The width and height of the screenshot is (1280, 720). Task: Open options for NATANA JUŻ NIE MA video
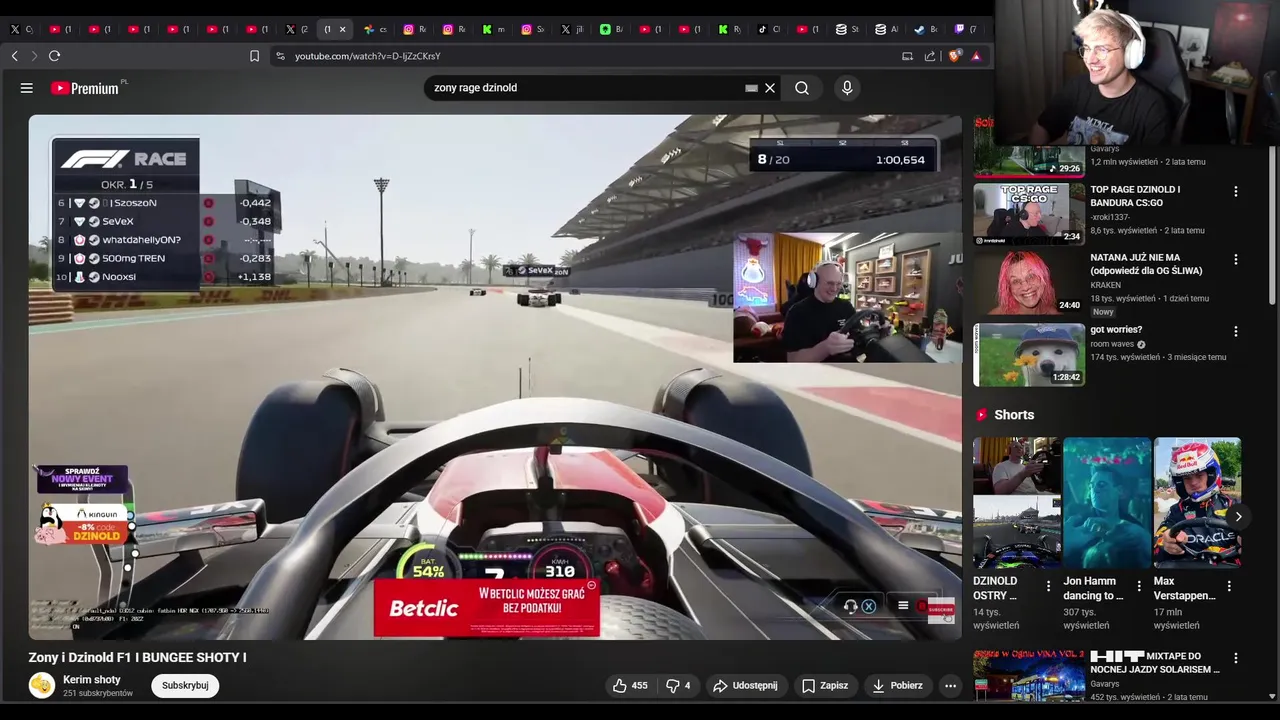point(1236,259)
